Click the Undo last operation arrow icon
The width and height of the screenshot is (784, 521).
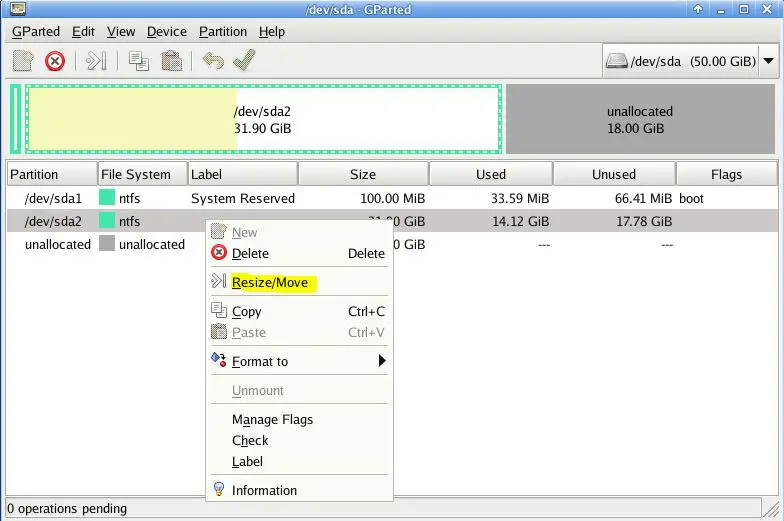[213, 61]
